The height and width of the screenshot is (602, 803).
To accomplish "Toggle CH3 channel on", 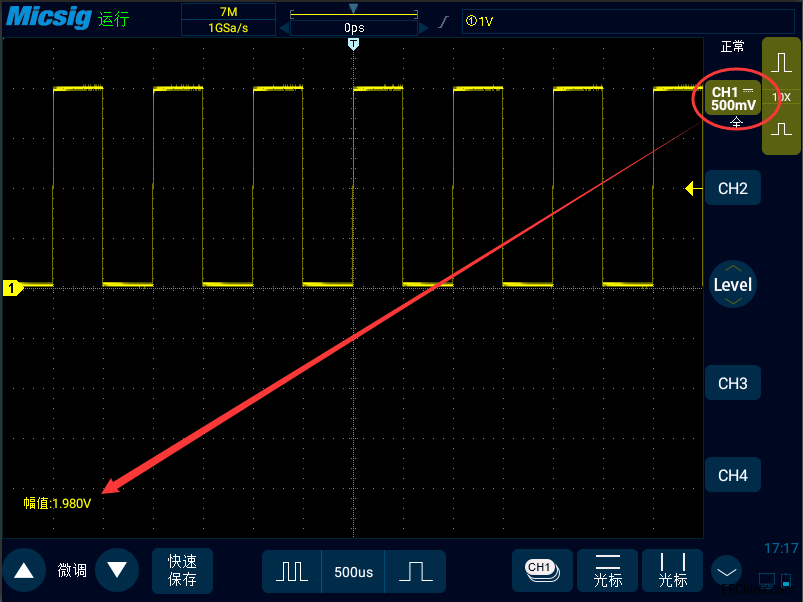I will 733,383.
